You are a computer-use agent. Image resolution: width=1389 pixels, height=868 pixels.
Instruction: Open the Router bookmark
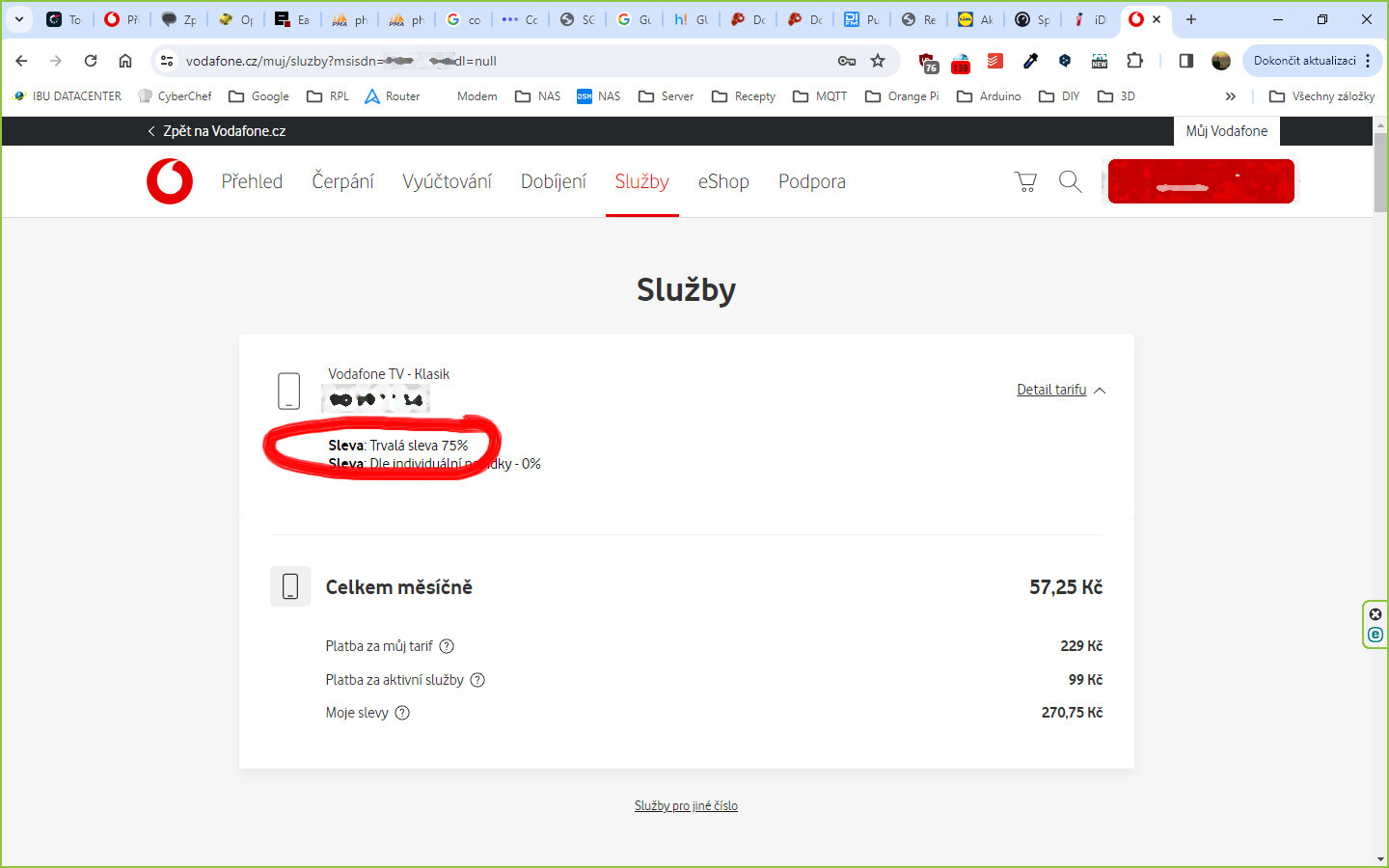tap(392, 96)
